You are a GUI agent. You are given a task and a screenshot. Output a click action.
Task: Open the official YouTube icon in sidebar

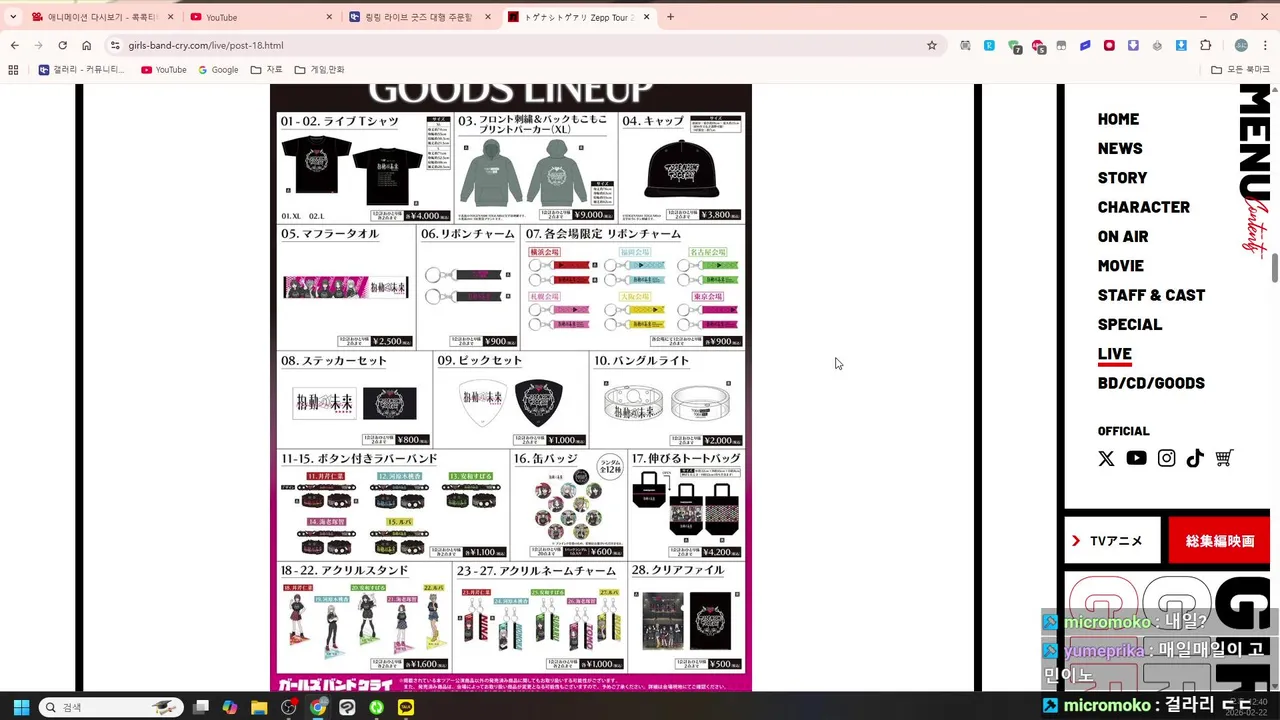[x=1136, y=458]
